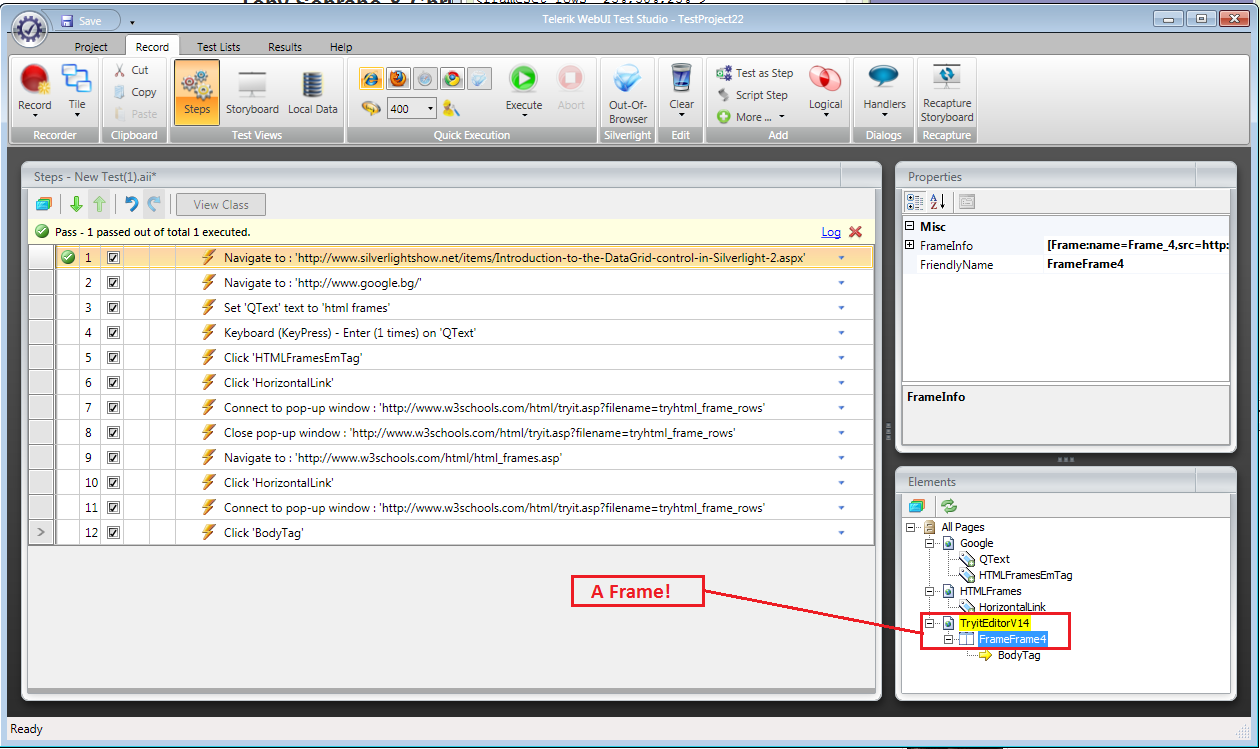Click the FriendlyName value FrameFrame4
Viewport: 1260px width, 749px height.
coord(1085,264)
